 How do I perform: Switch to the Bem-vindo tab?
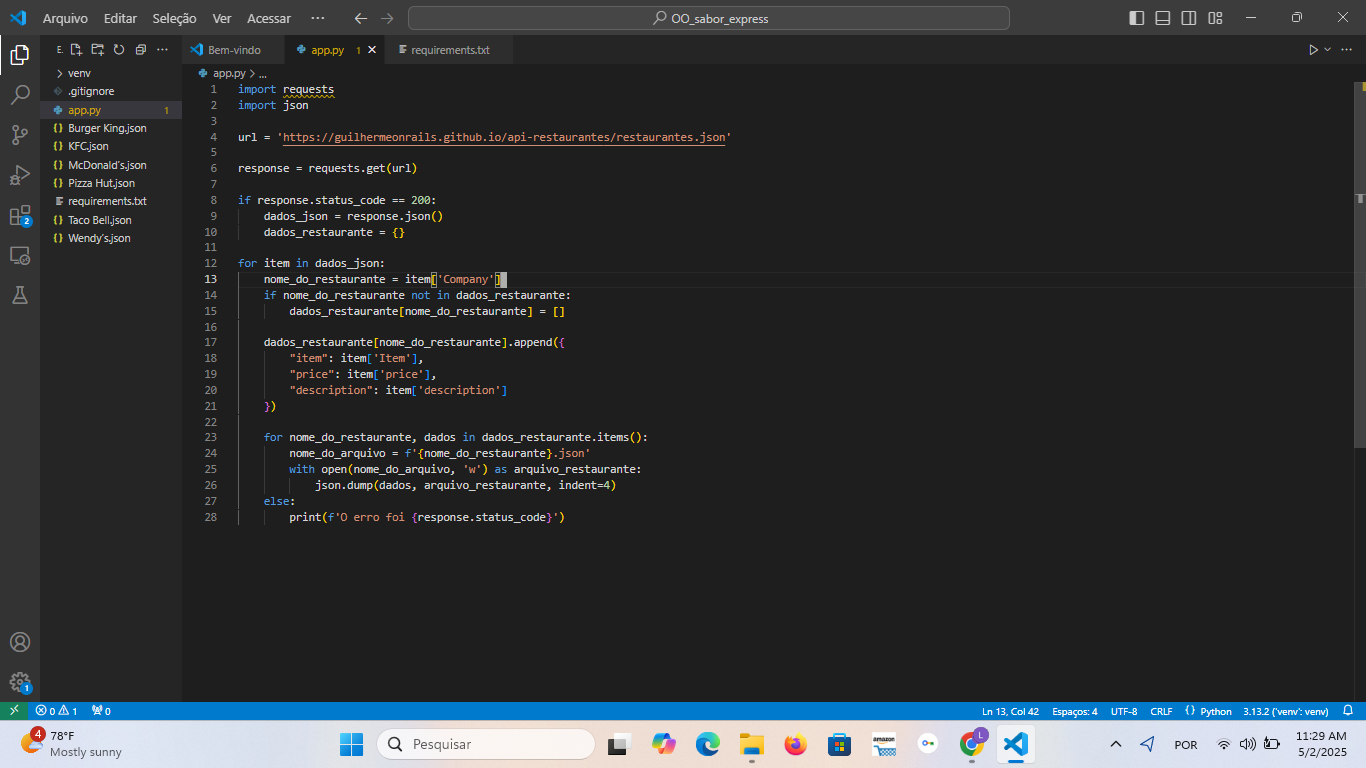(x=234, y=49)
